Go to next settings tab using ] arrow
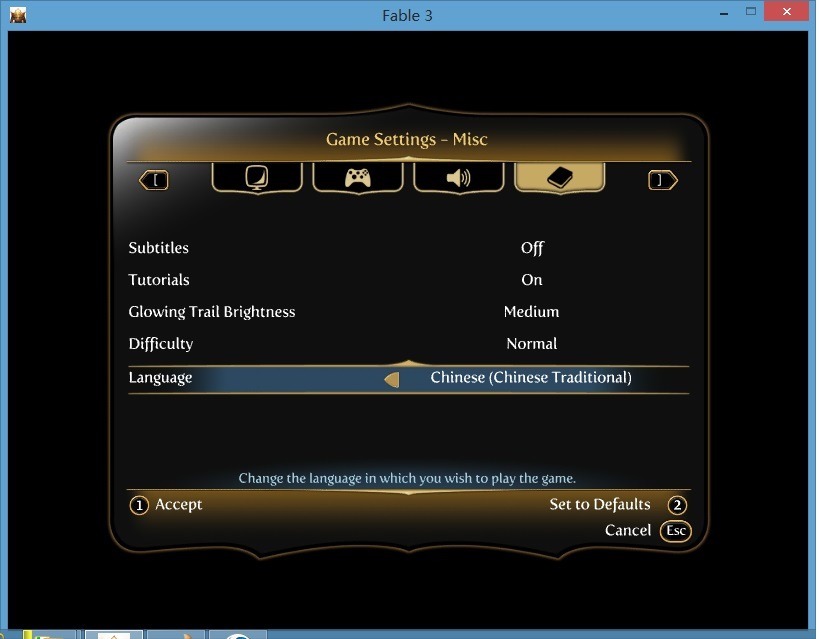The height and width of the screenshot is (639, 819). 663,180
